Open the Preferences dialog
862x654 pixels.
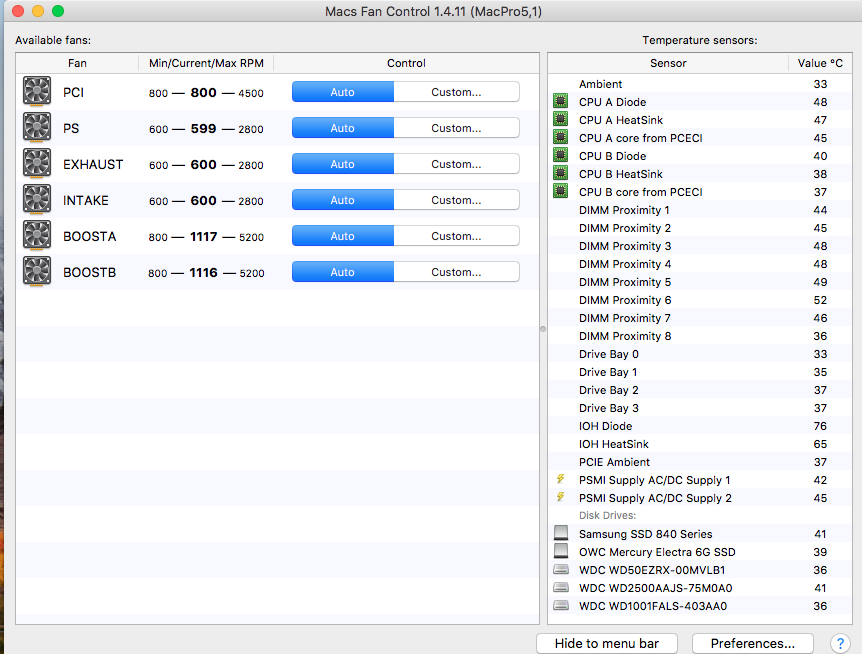(x=753, y=643)
